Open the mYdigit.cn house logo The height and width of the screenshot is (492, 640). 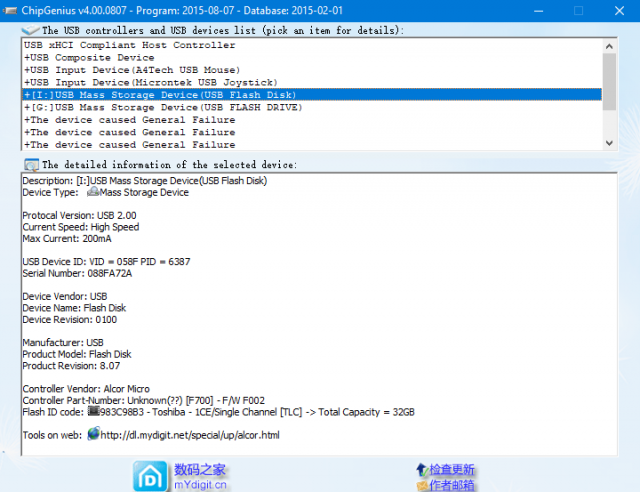tap(150, 476)
